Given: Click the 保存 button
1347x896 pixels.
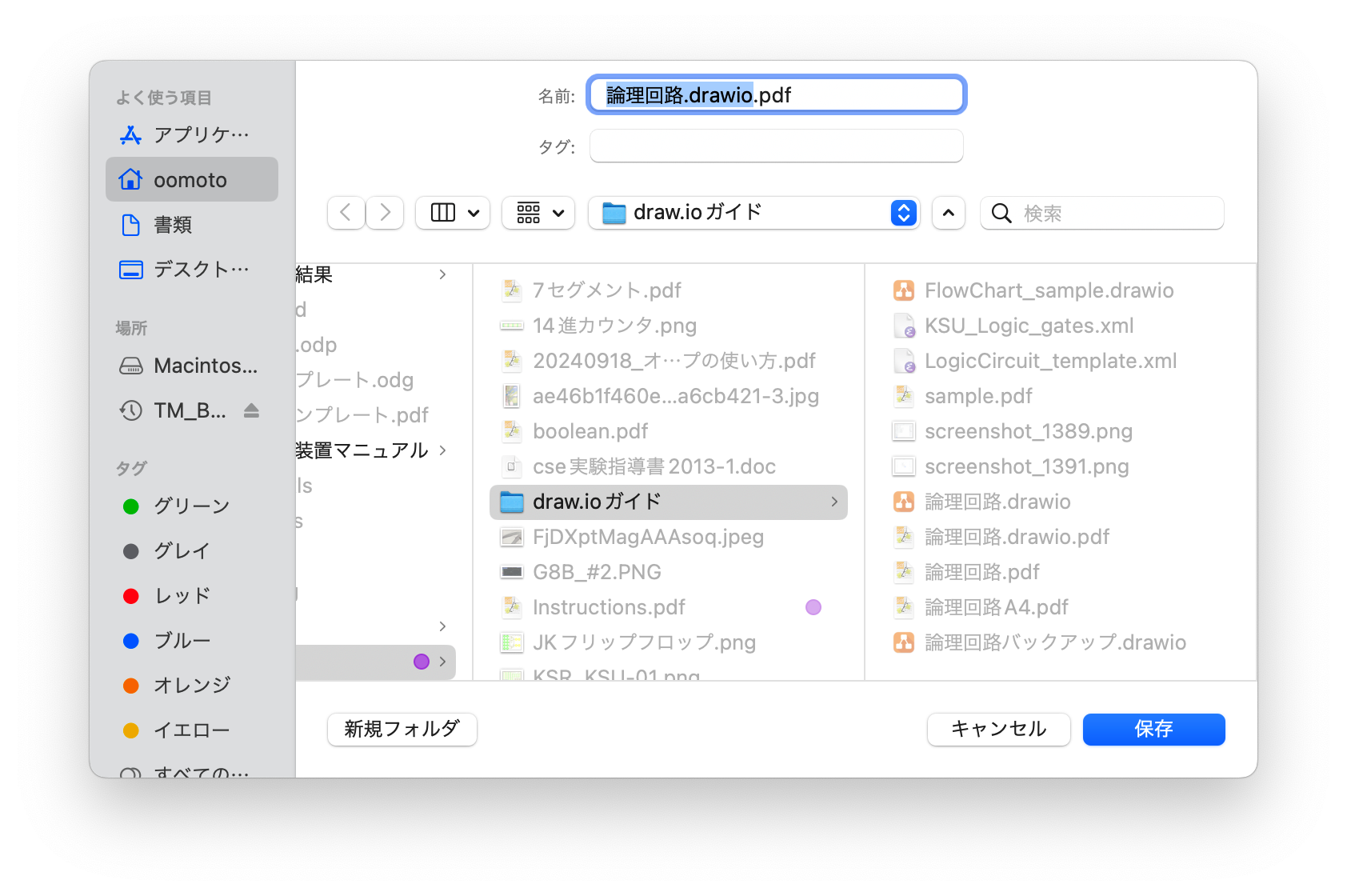Looking at the screenshot, I should point(1153,729).
